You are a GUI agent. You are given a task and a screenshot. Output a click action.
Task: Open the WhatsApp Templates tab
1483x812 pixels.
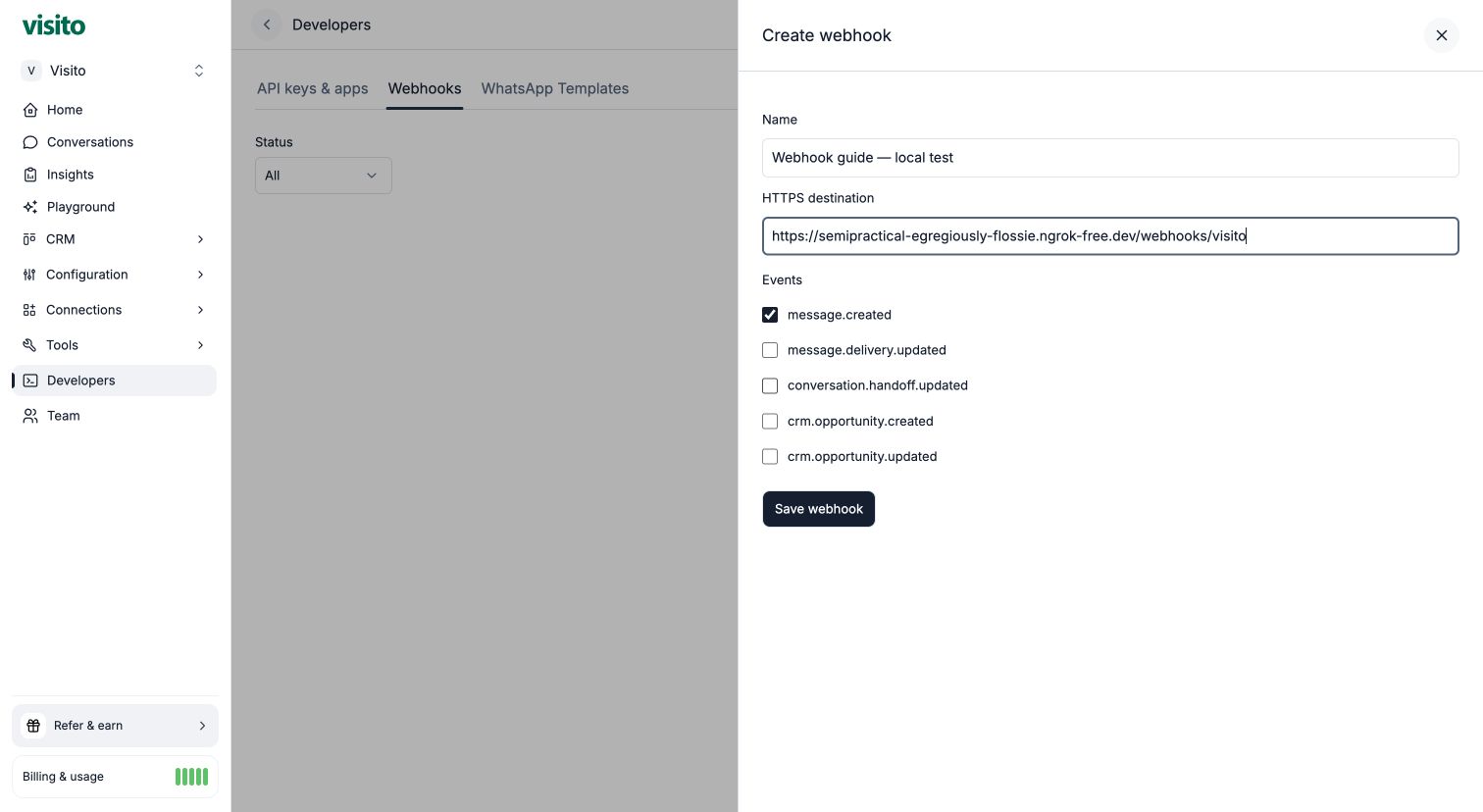(x=555, y=88)
